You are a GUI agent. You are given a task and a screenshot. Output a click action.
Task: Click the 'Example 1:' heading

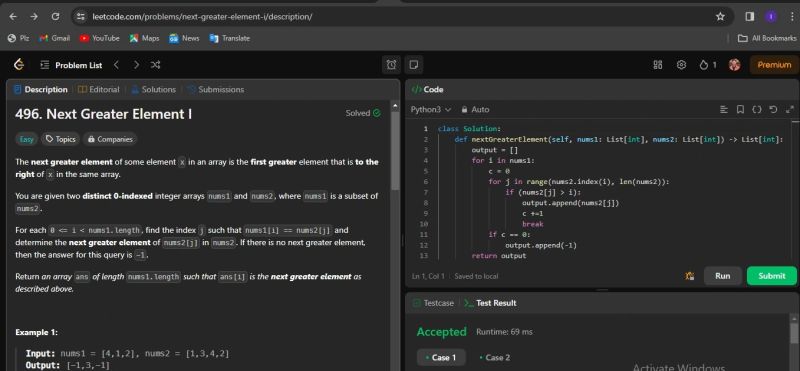36,332
